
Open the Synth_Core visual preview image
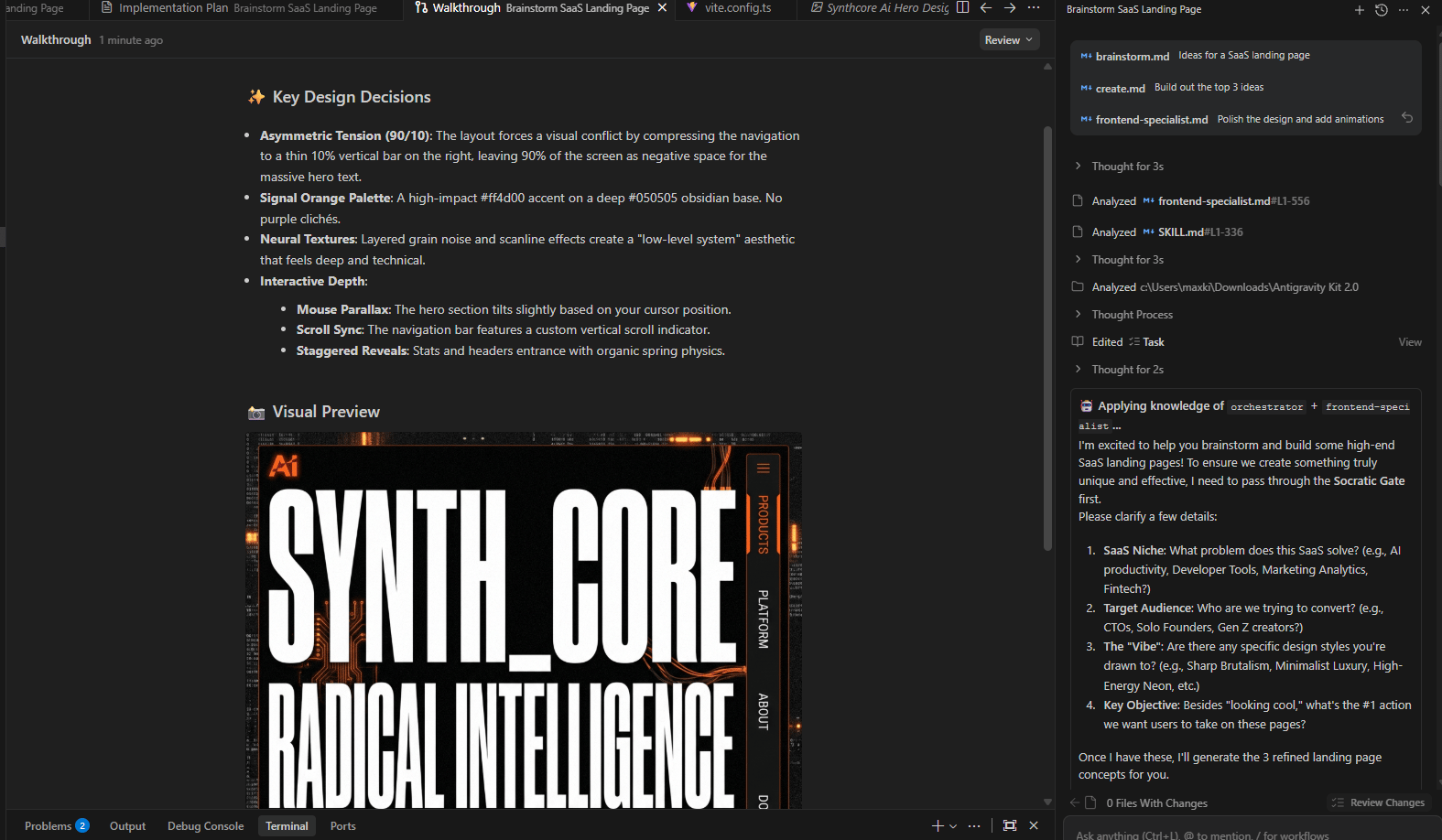(x=524, y=620)
